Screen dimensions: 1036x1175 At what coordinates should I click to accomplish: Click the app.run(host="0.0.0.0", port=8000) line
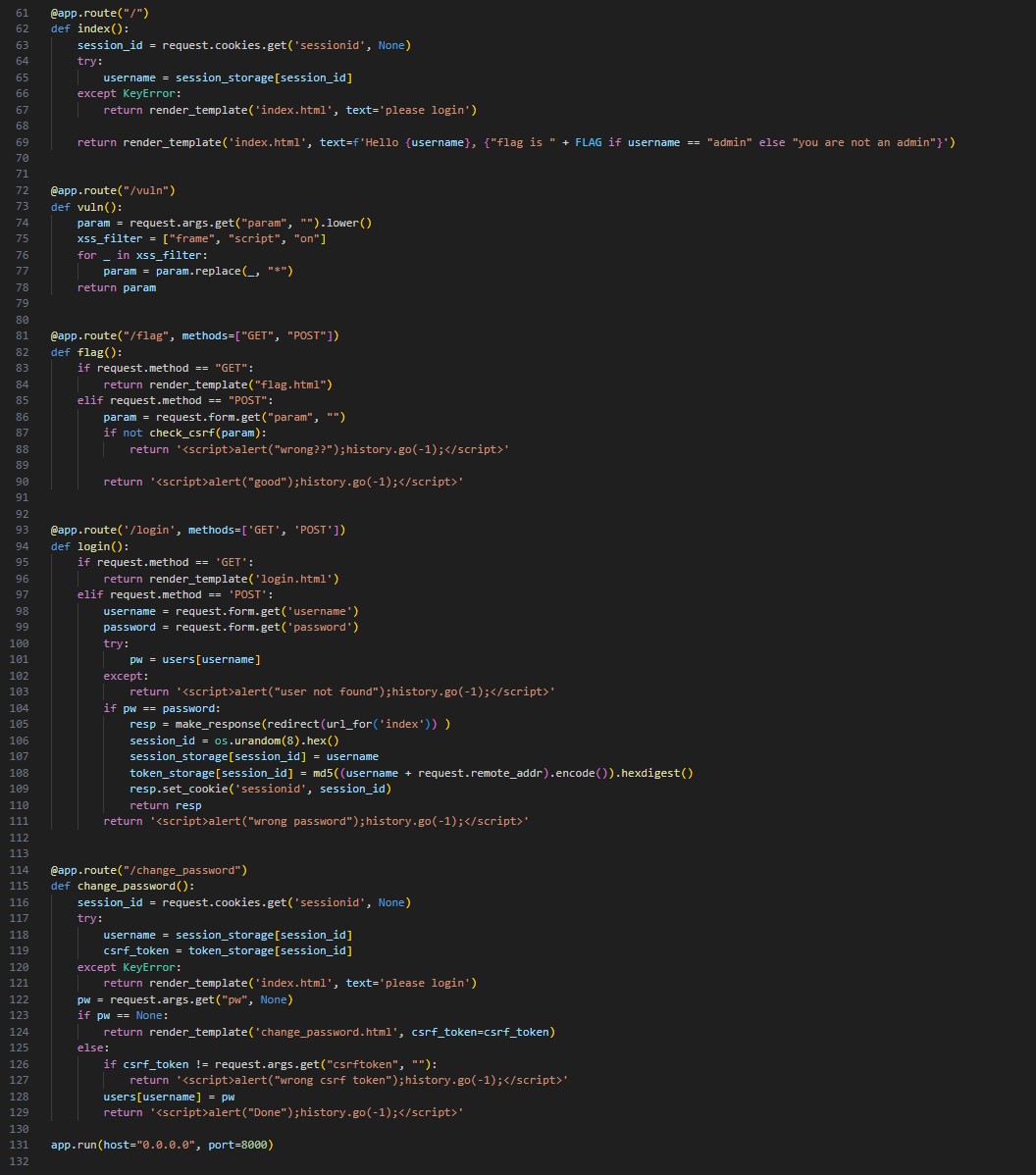(x=162, y=1145)
